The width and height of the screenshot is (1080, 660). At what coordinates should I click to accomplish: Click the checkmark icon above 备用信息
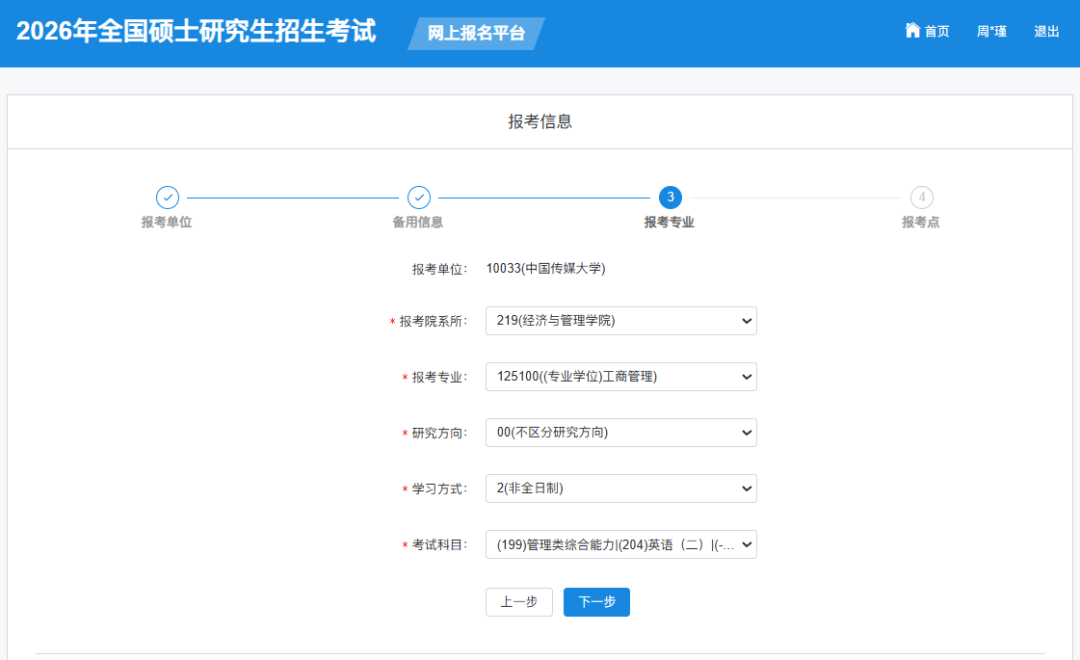tap(419, 197)
